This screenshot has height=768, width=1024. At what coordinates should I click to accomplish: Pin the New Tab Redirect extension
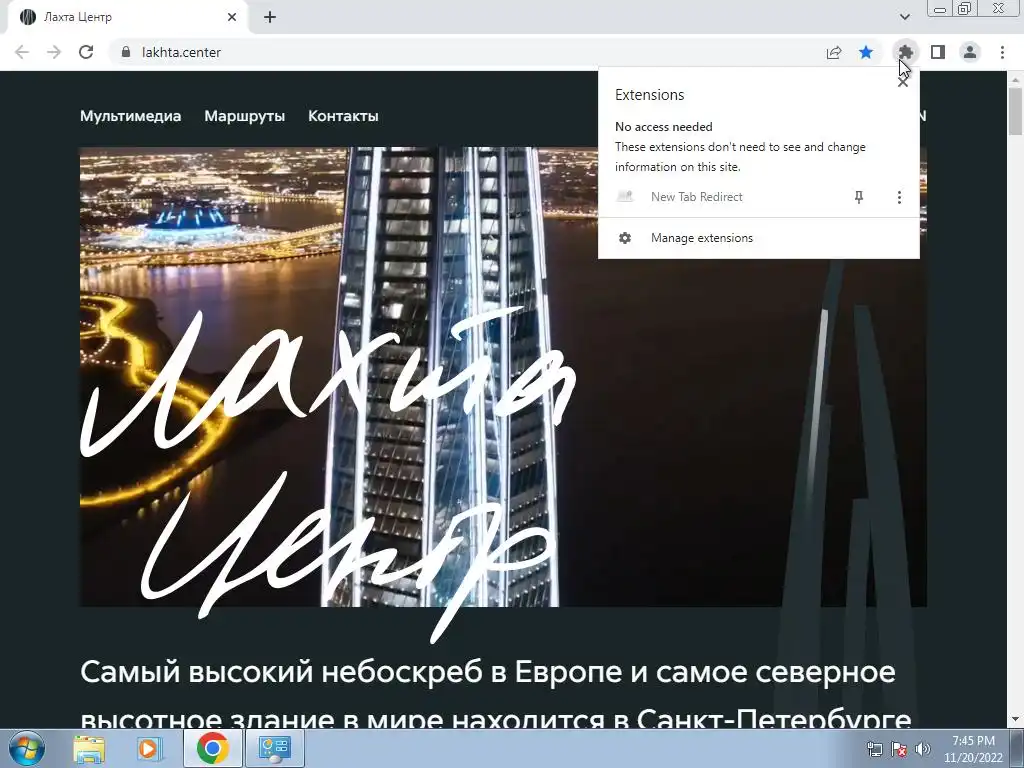click(859, 197)
